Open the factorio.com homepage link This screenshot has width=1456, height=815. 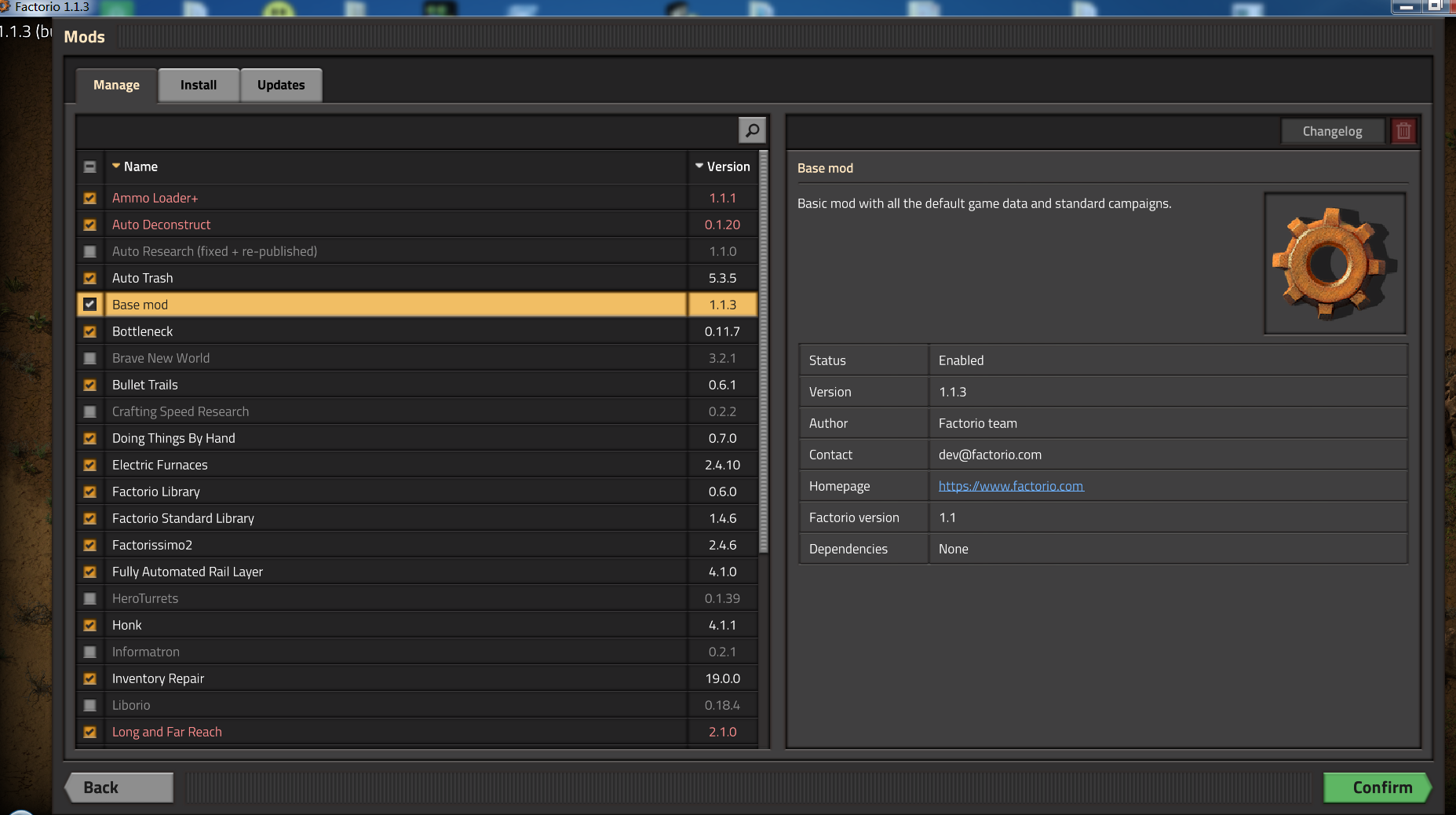[x=1011, y=486]
